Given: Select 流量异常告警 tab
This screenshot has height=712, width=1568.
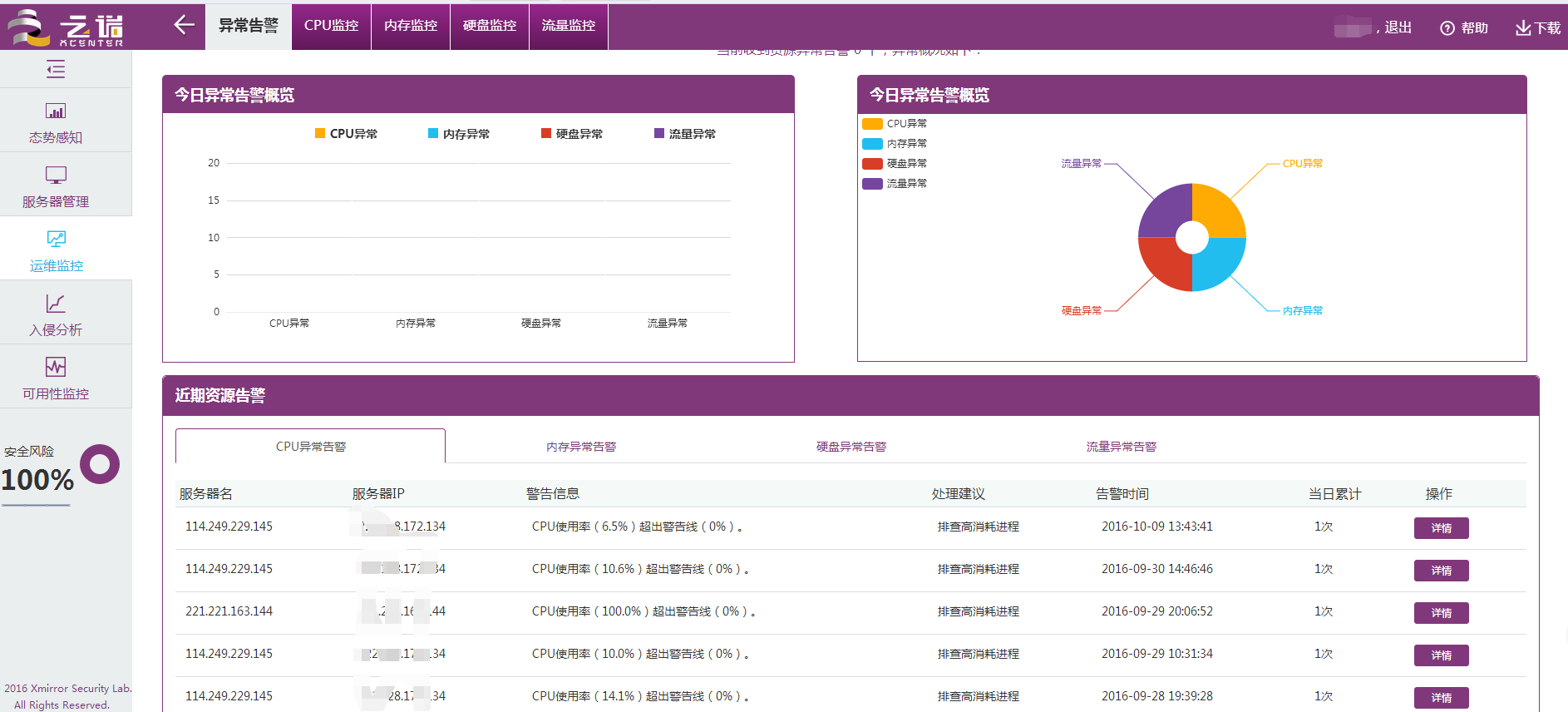Looking at the screenshot, I should pos(1122,447).
